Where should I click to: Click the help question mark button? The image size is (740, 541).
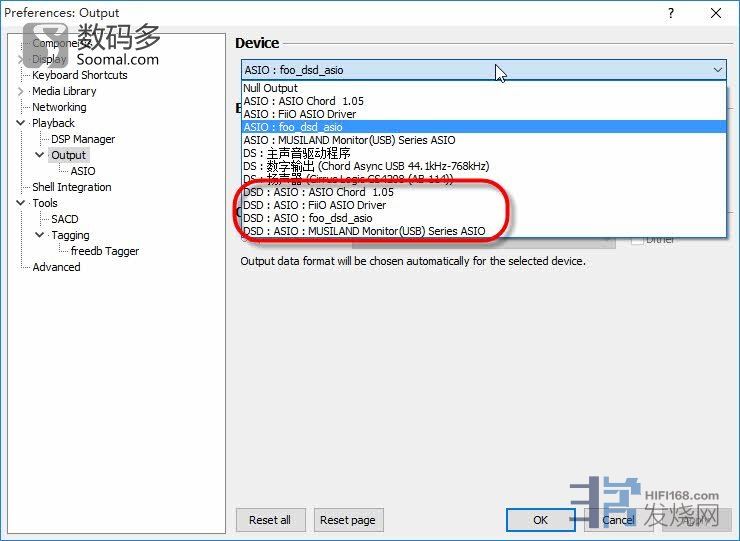pos(671,13)
